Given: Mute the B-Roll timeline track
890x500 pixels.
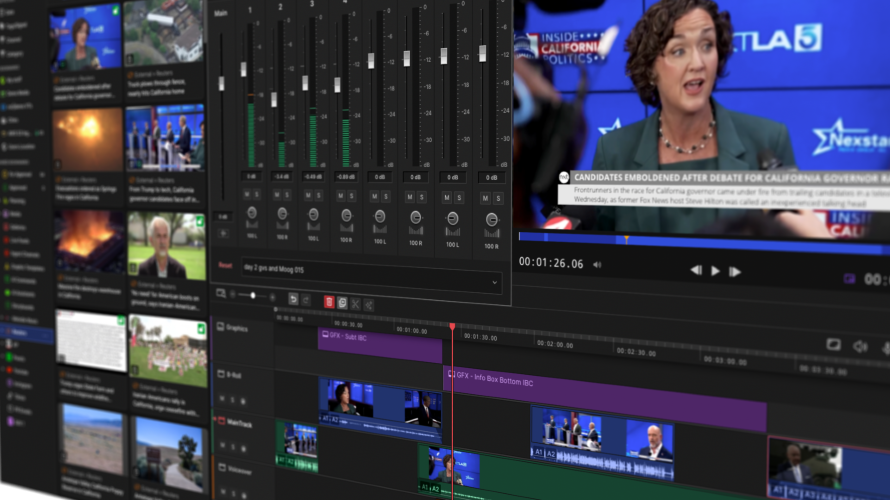Looking at the screenshot, I should point(222,399).
